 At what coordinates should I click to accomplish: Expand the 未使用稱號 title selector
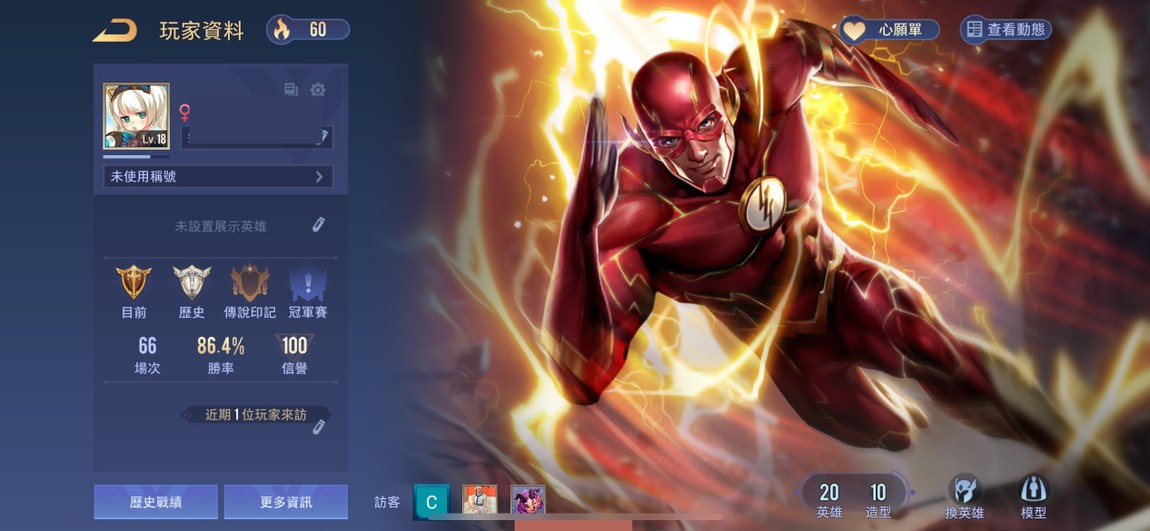click(218, 176)
